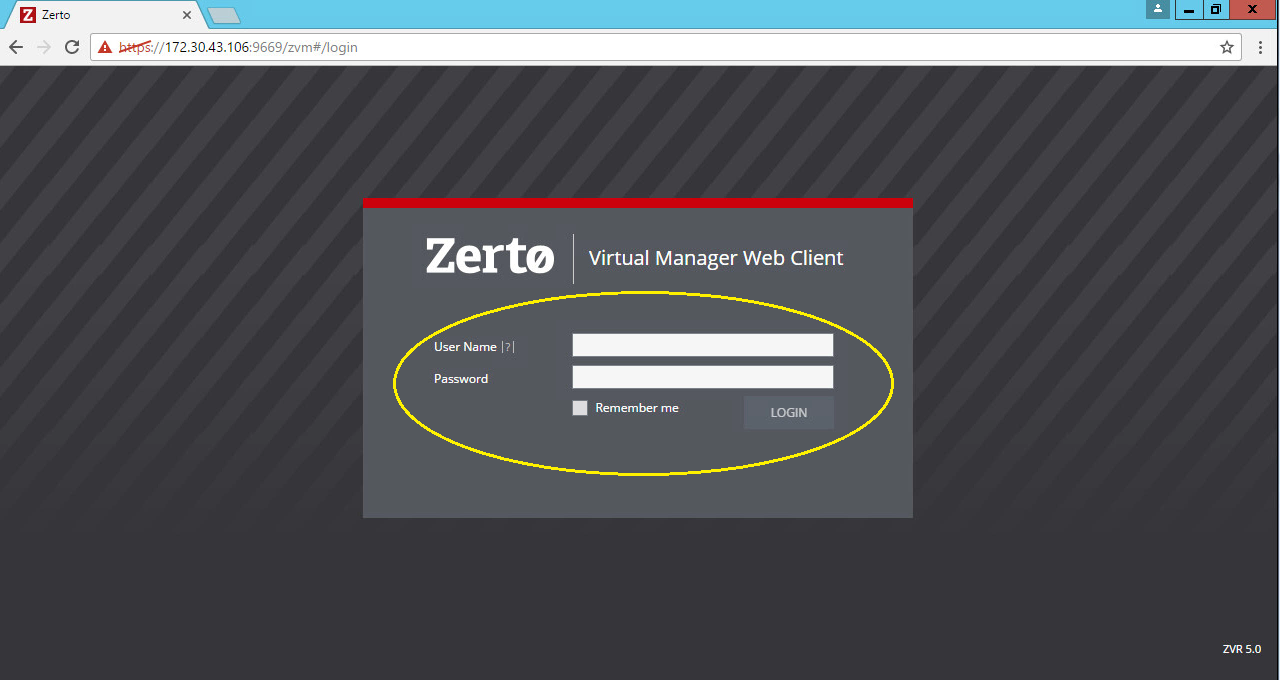This screenshot has width=1280, height=680.
Task: Bookmark this page with the star icon
Action: click(x=1227, y=47)
